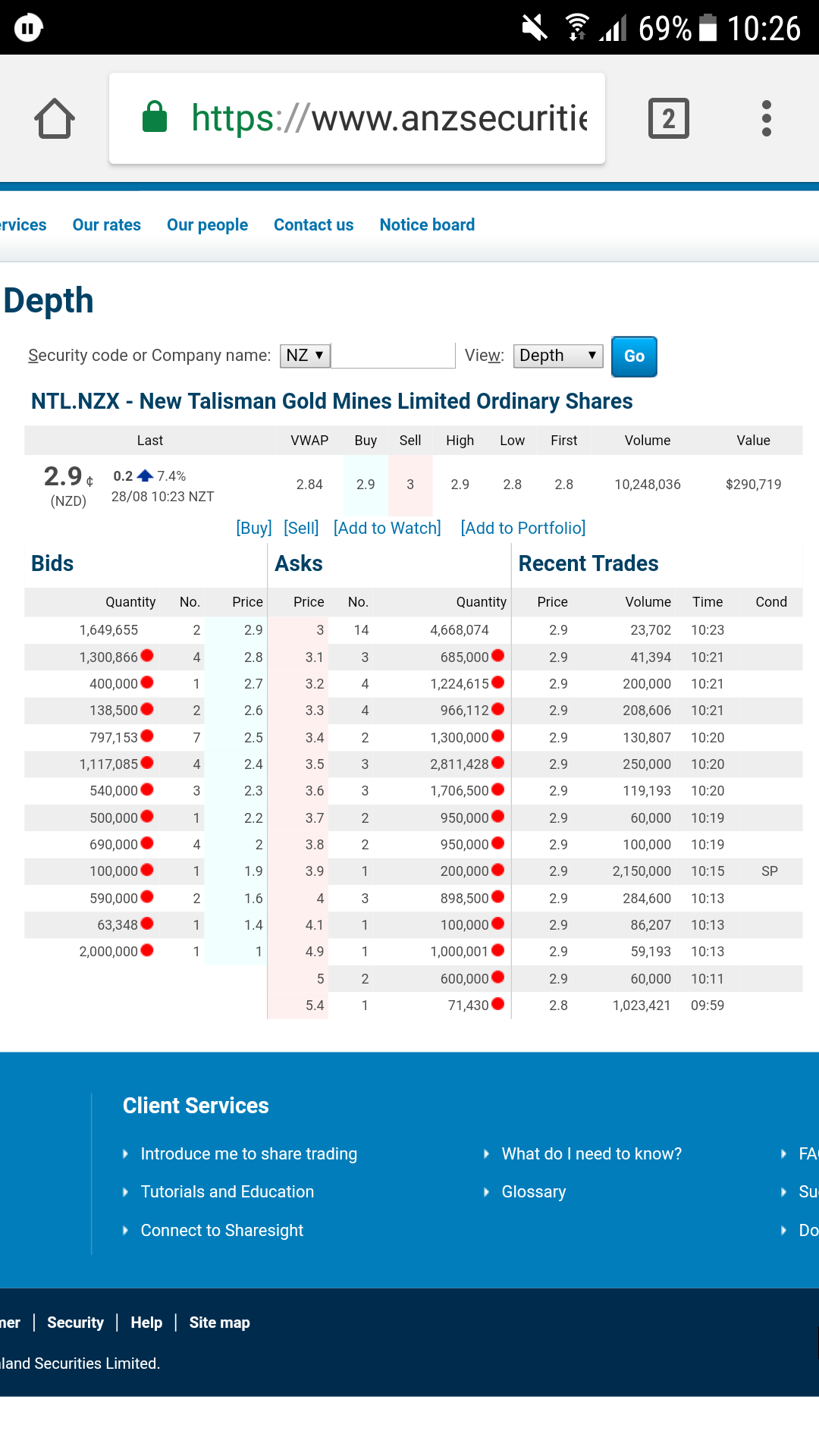819x1456 pixels.
Task: Open the Security footer link
Action: [75, 1323]
